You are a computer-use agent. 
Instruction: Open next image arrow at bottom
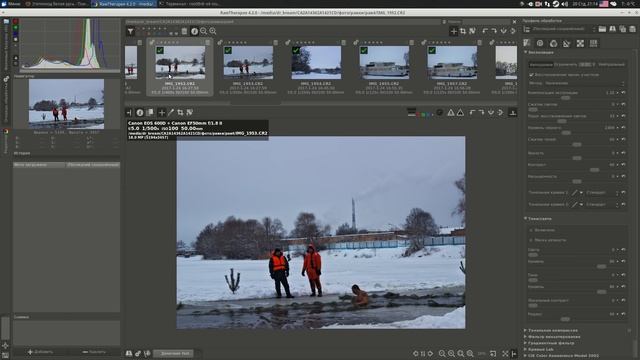tap(430, 353)
